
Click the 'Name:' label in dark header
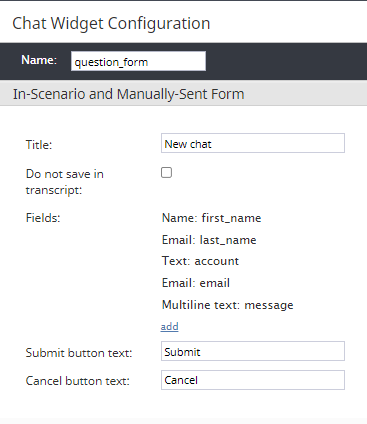(39, 60)
